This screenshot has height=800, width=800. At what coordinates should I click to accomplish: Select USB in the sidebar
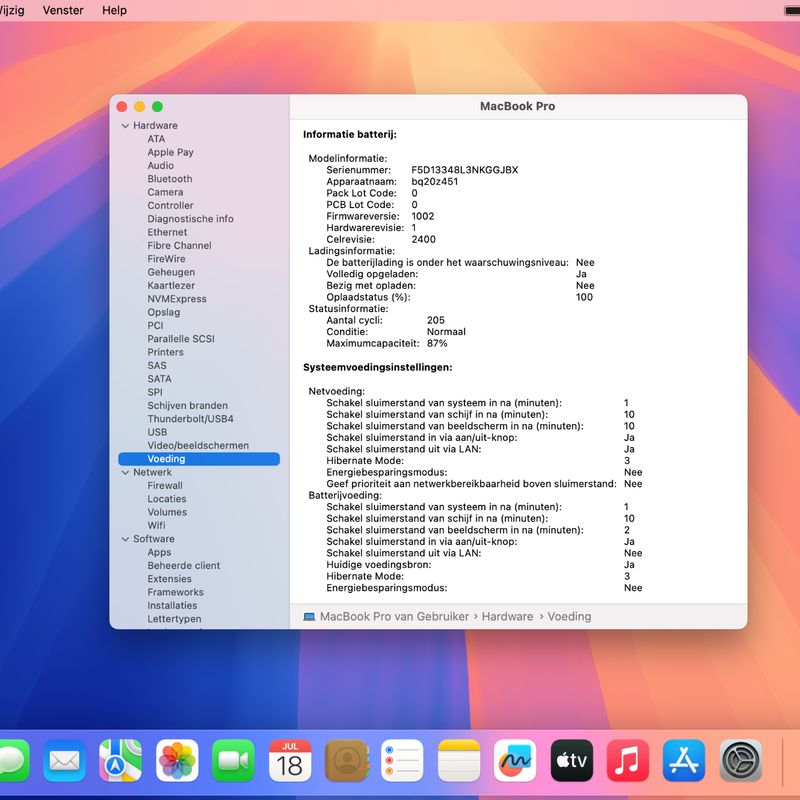click(x=157, y=432)
